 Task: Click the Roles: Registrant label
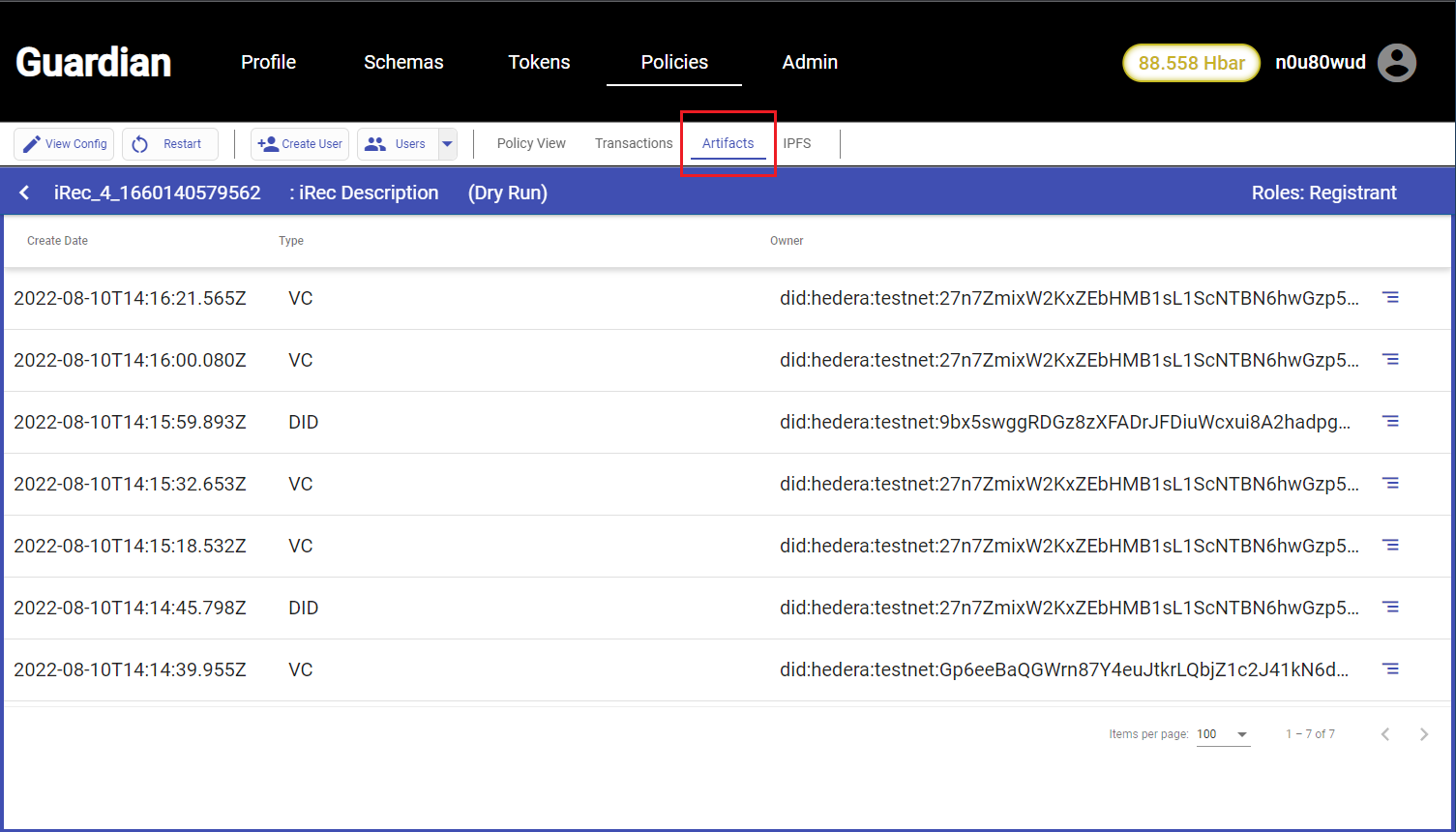(x=1323, y=193)
